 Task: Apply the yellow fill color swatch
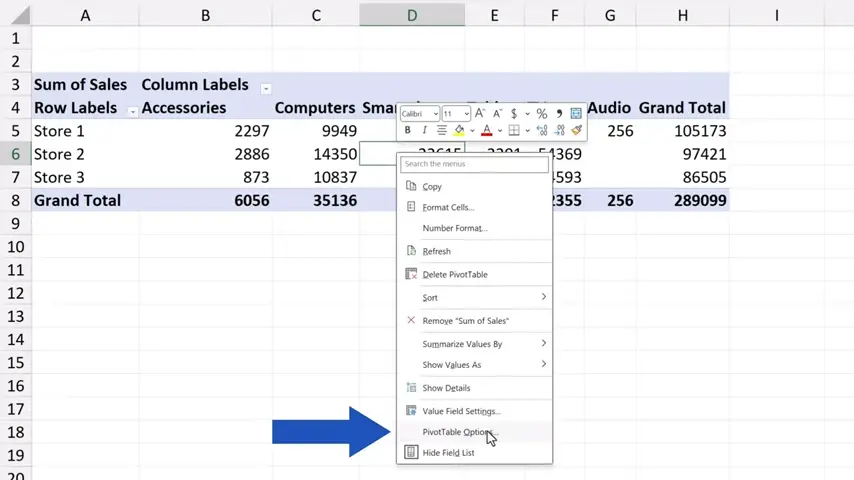[x=459, y=131]
